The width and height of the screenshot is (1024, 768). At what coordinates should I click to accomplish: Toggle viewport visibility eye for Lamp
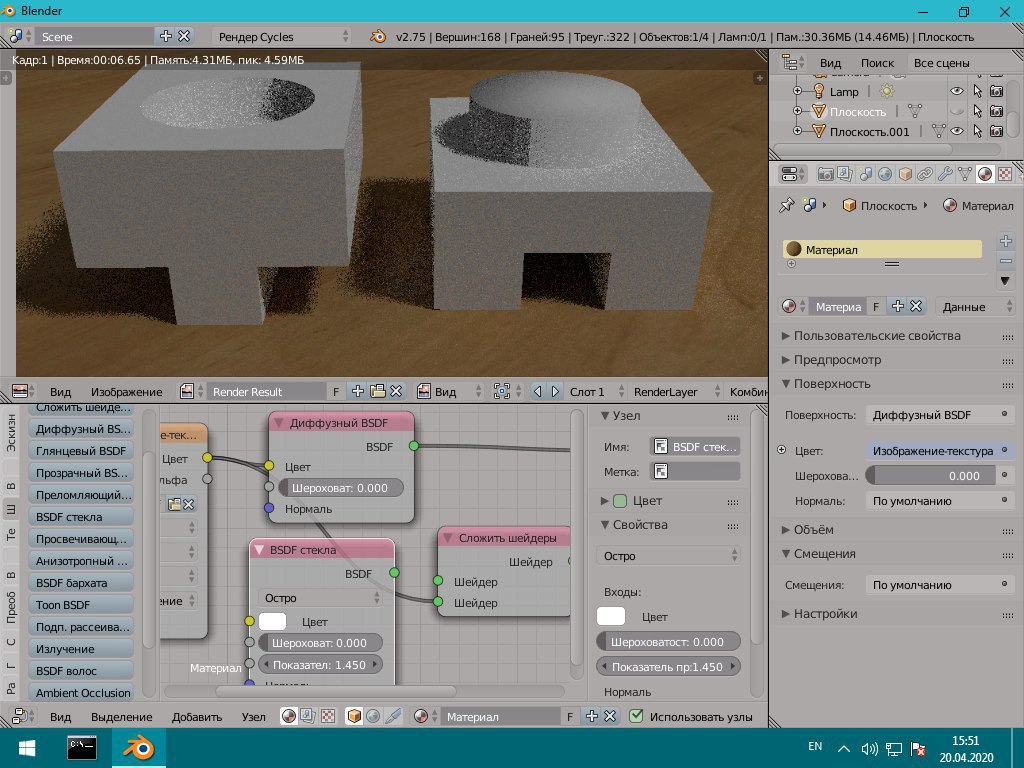[x=957, y=91]
